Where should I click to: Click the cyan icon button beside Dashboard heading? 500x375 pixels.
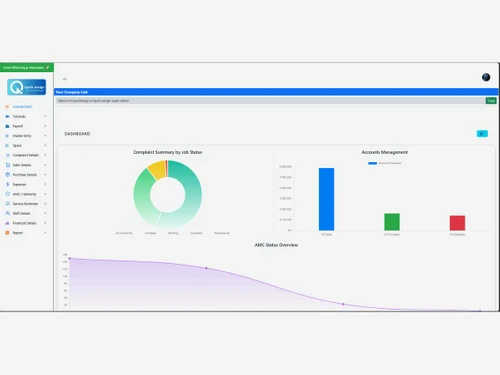(x=482, y=134)
